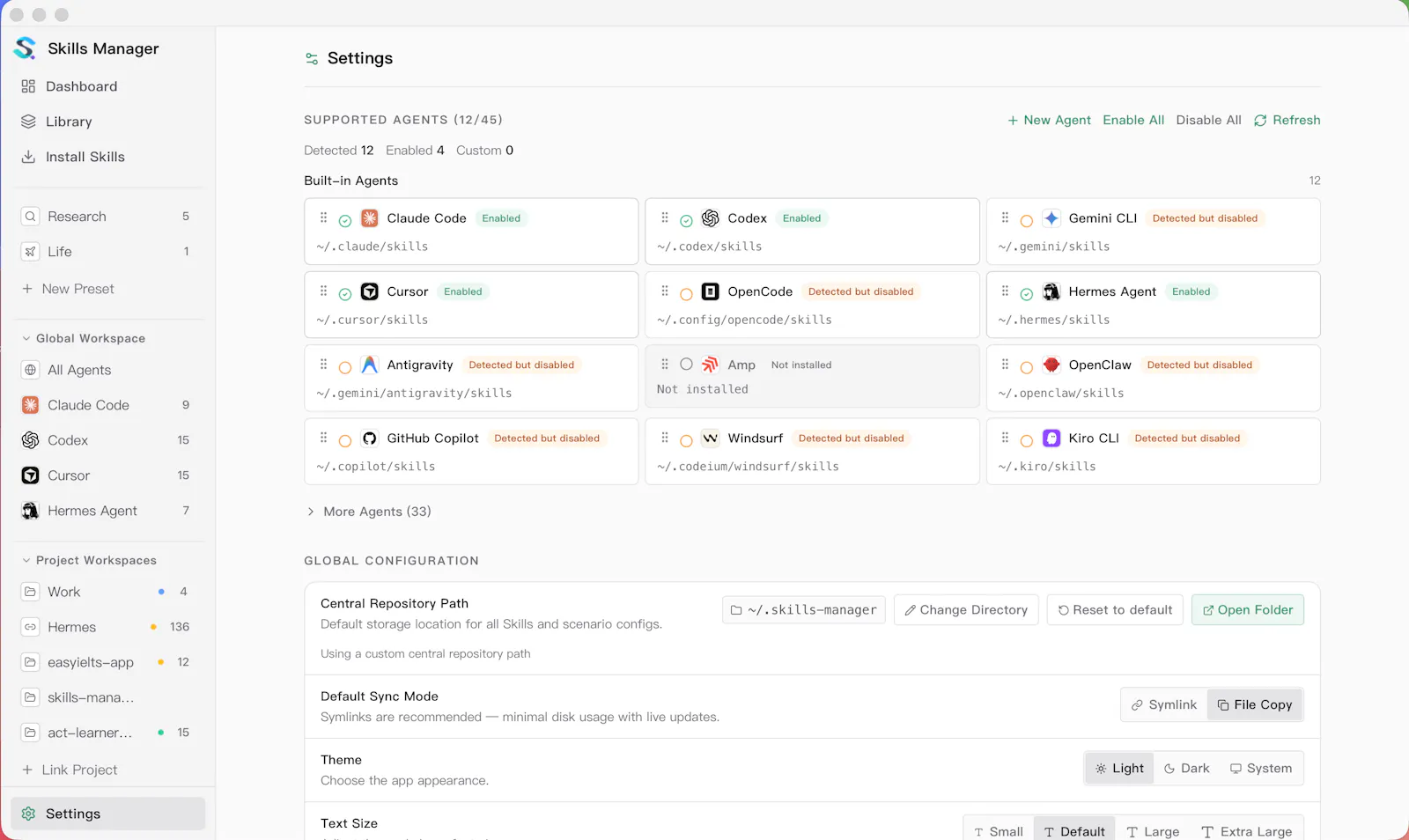Open Claude Code in Global Workspace
Viewport: 1409px width, 840px height.
[107, 405]
